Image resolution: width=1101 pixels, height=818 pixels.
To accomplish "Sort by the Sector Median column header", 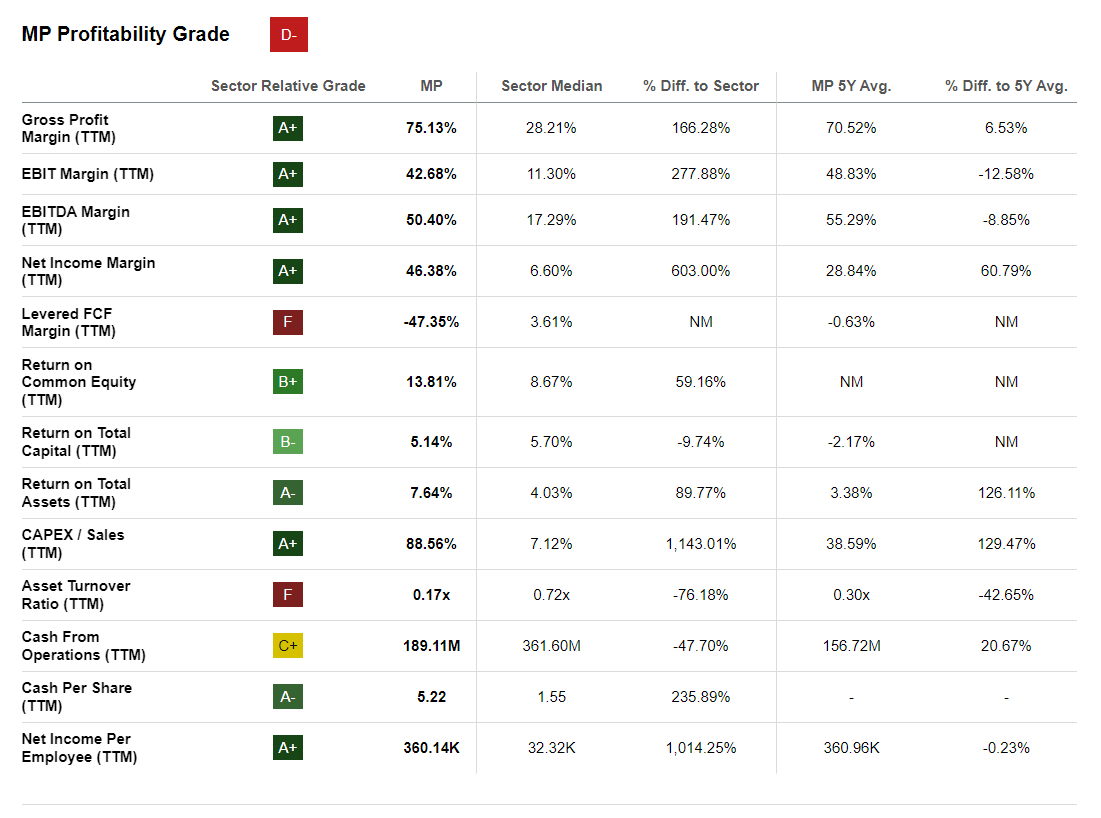I will pos(552,86).
